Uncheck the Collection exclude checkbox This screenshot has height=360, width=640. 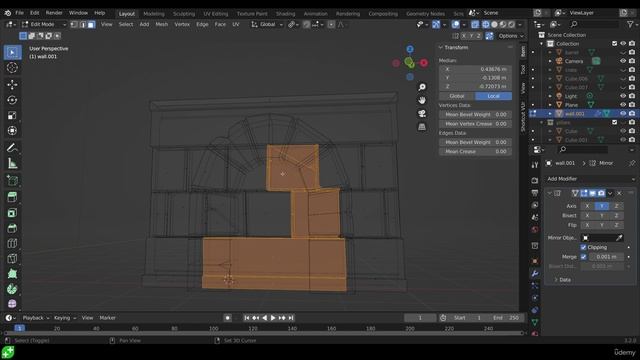tap(615, 44)
